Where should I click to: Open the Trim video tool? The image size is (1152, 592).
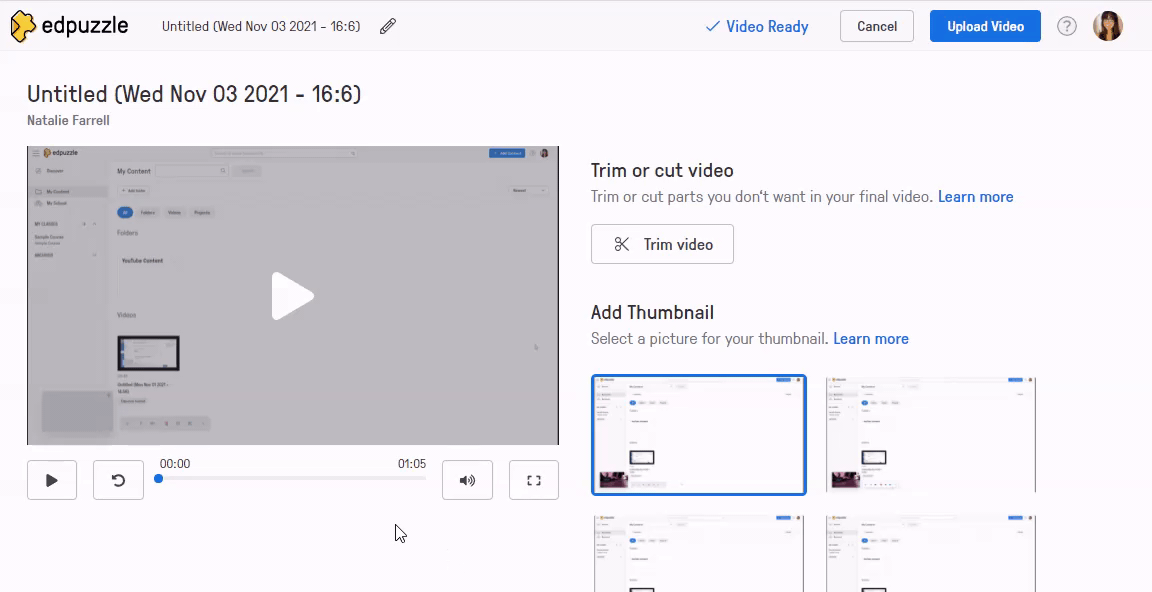tap(662, 244)
